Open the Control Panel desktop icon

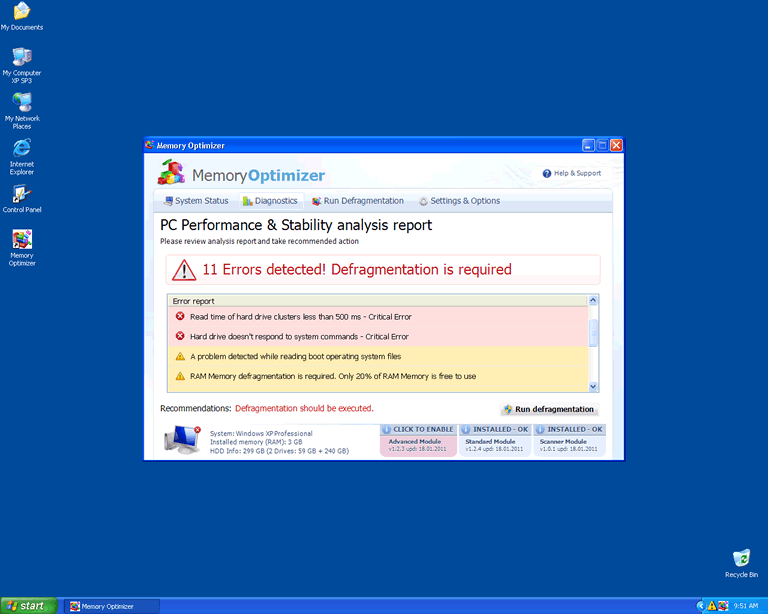(x=21, y=195)
